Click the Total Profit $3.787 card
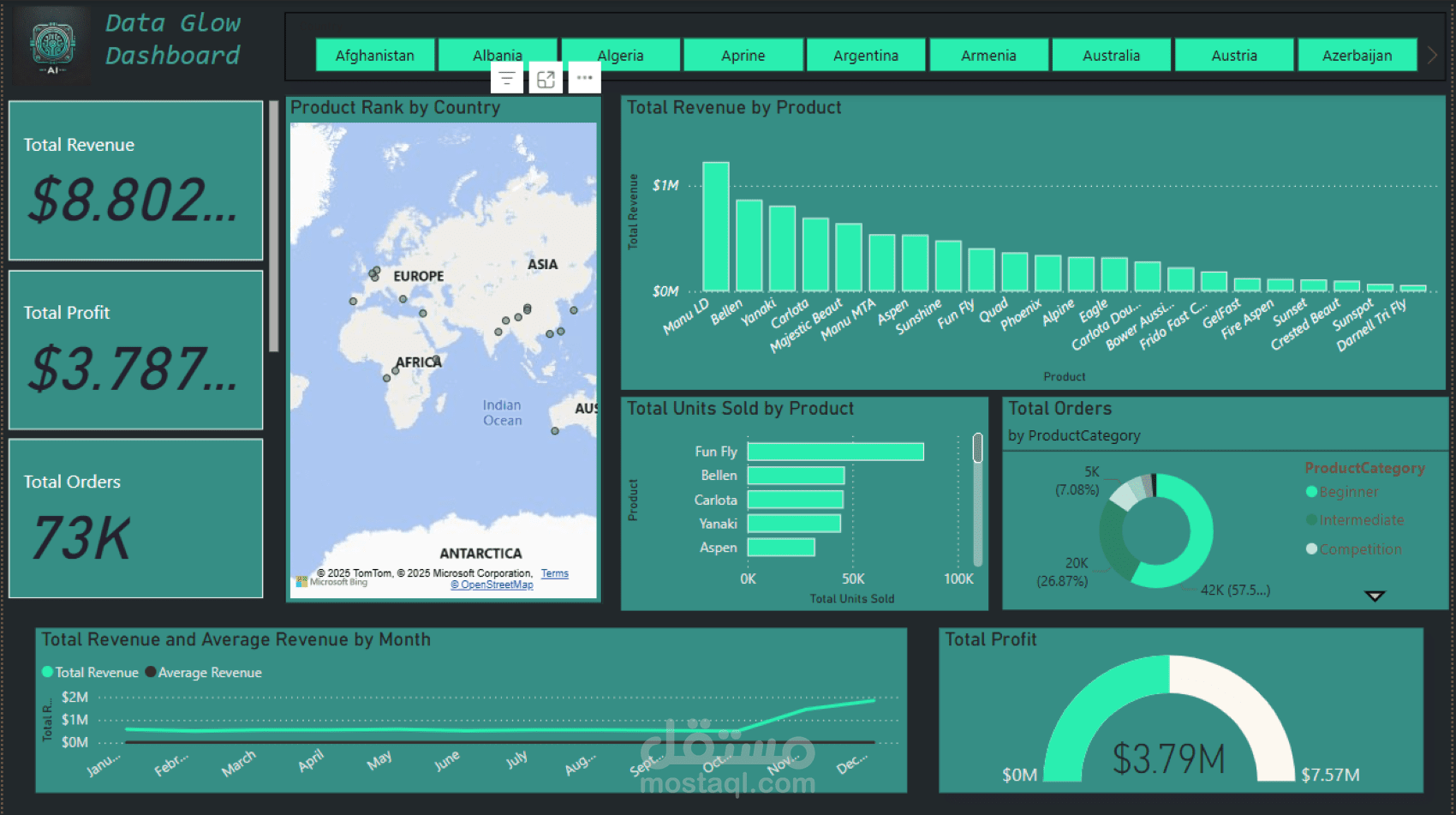Viewport: 1456px width, 815px height. pos(135,350)
